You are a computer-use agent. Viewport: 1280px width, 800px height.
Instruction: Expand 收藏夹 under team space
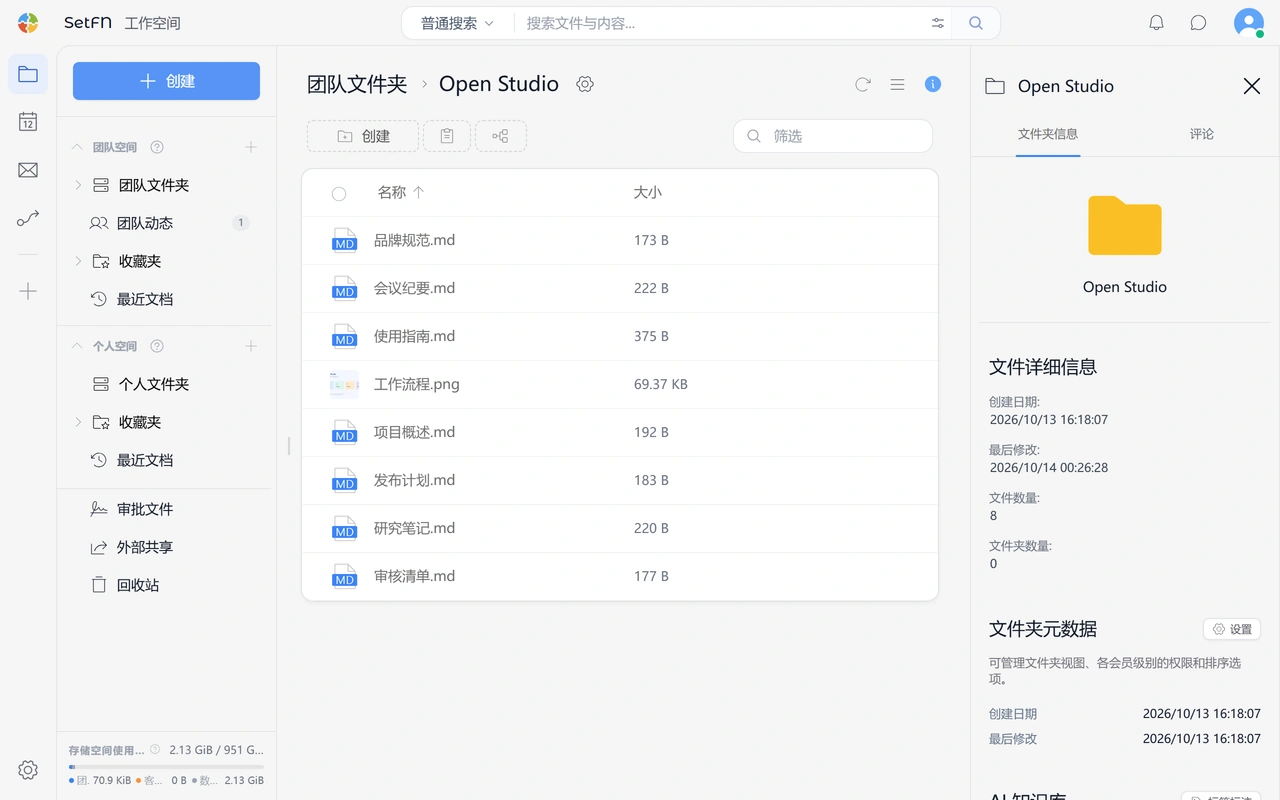(78, 261)
